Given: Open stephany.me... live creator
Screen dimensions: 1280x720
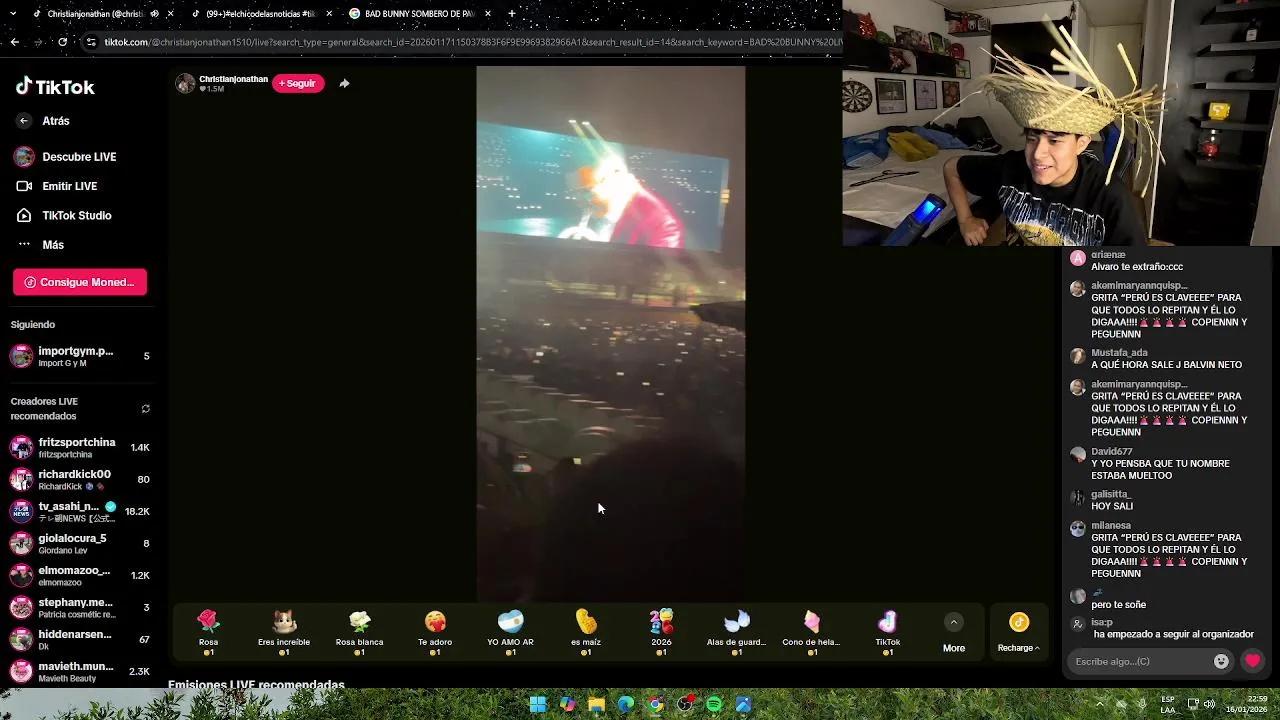Looking at the screenshot, I should point(80,607).
